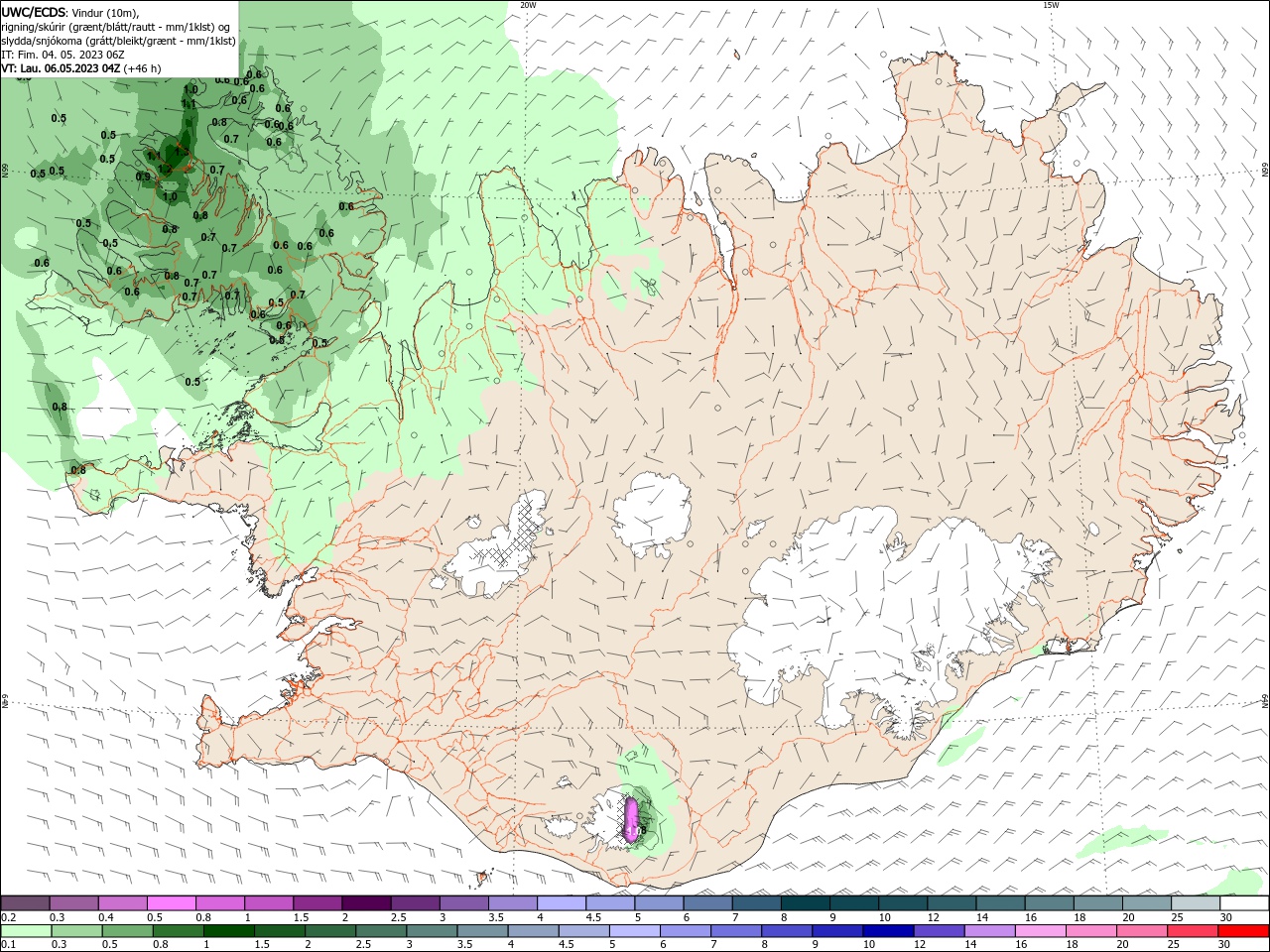Click the '15W' longitude label at the top

click(1051, 5)
